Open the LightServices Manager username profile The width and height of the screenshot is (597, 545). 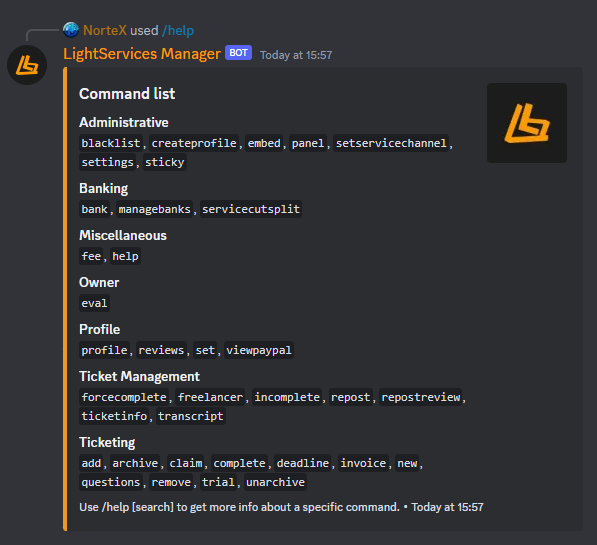pos(142,54)
